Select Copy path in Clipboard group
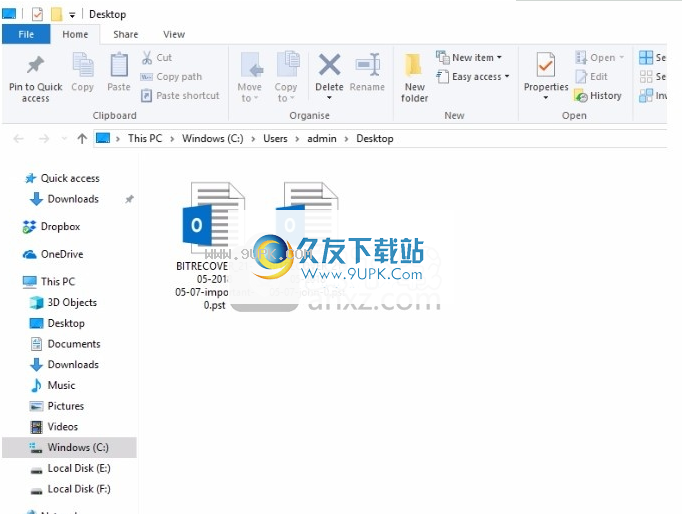 (171, 77)
